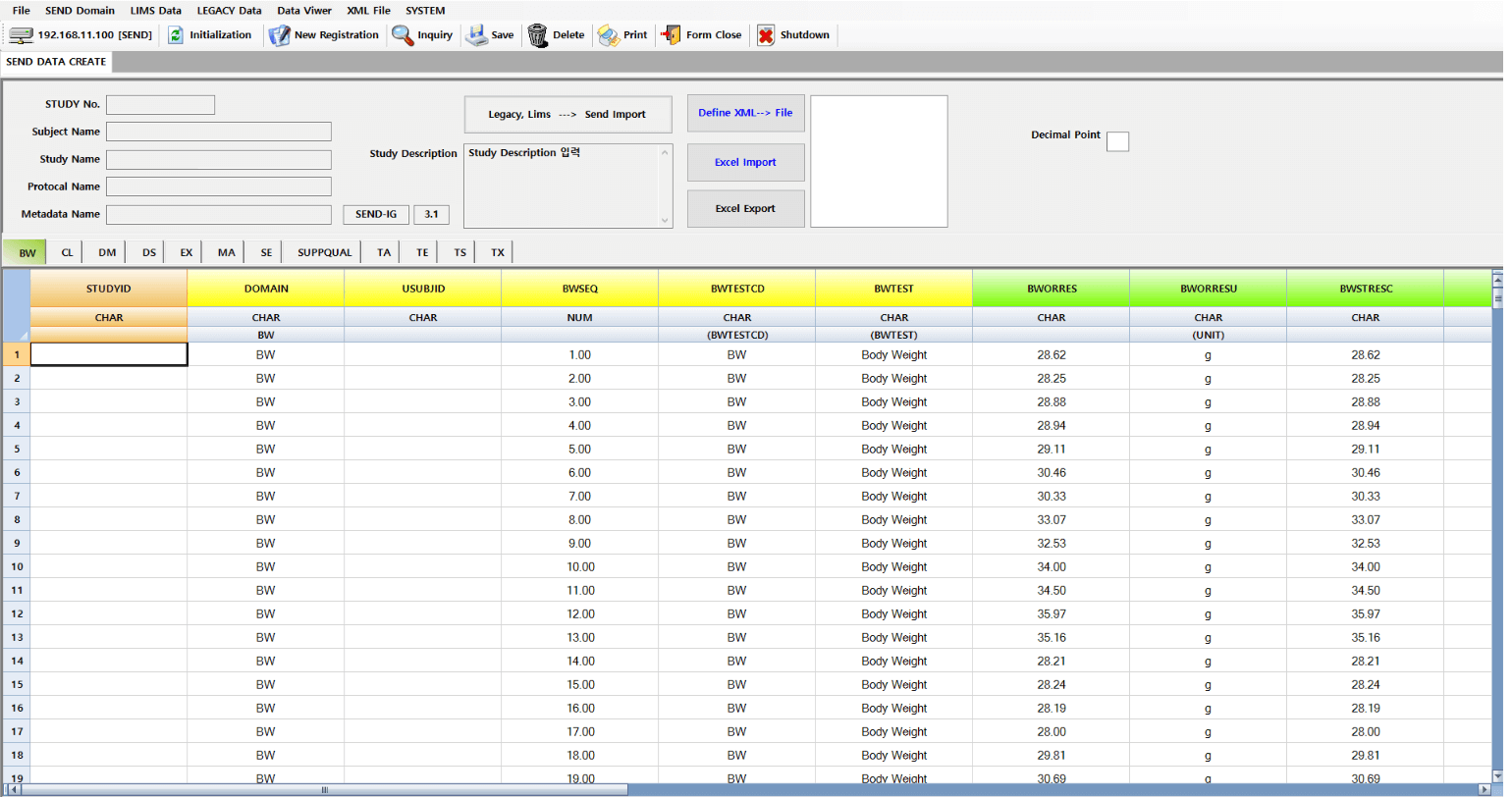This screenshot has height=797, width=1512.
Task: Click the Excel Export button
Action: pos(745,209)
